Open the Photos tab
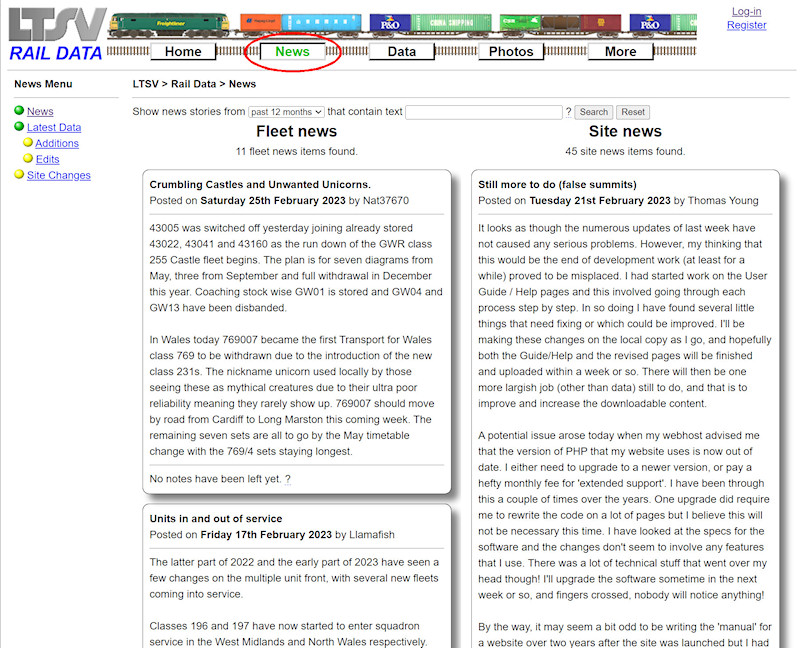 (x=510, y=51)
